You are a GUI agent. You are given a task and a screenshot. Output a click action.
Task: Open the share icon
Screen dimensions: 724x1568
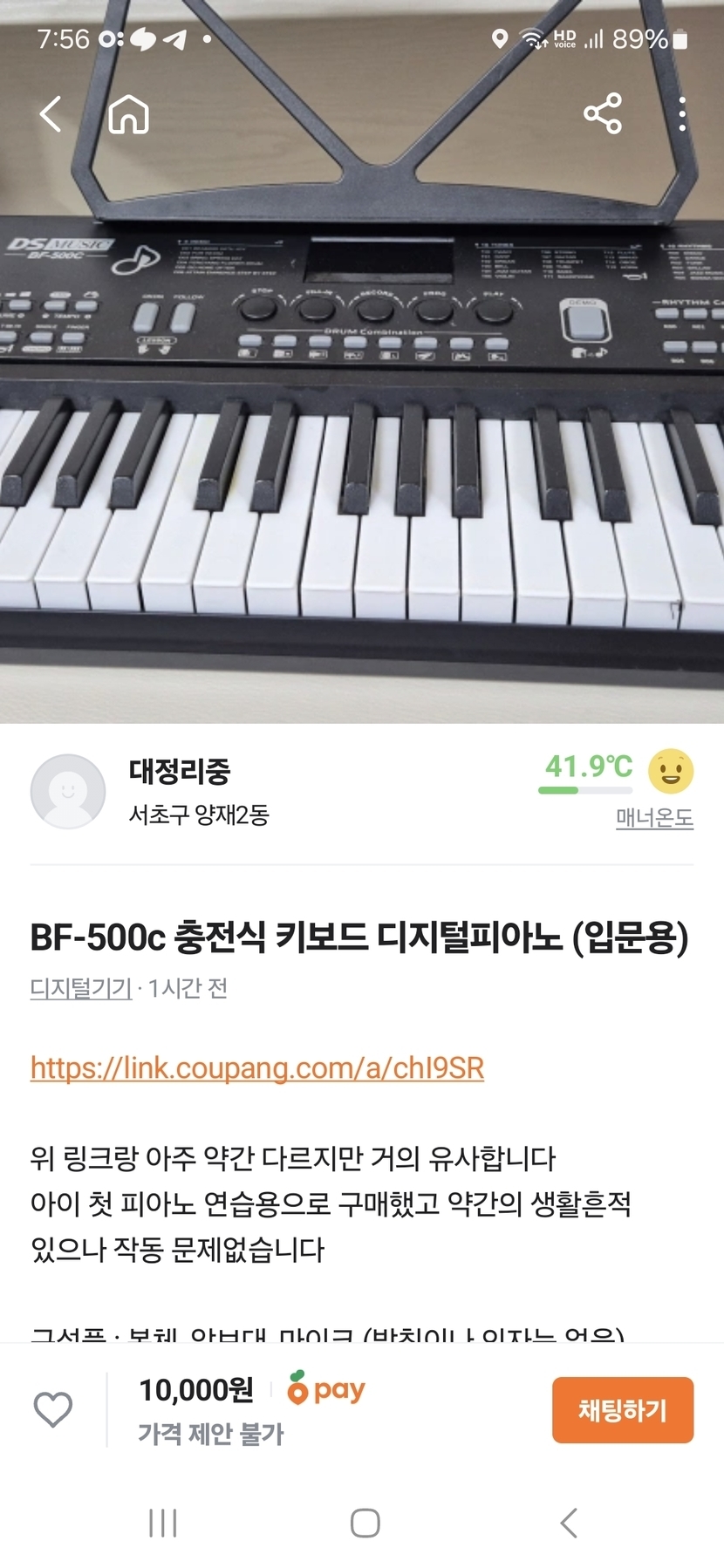[x=603, y=113]
